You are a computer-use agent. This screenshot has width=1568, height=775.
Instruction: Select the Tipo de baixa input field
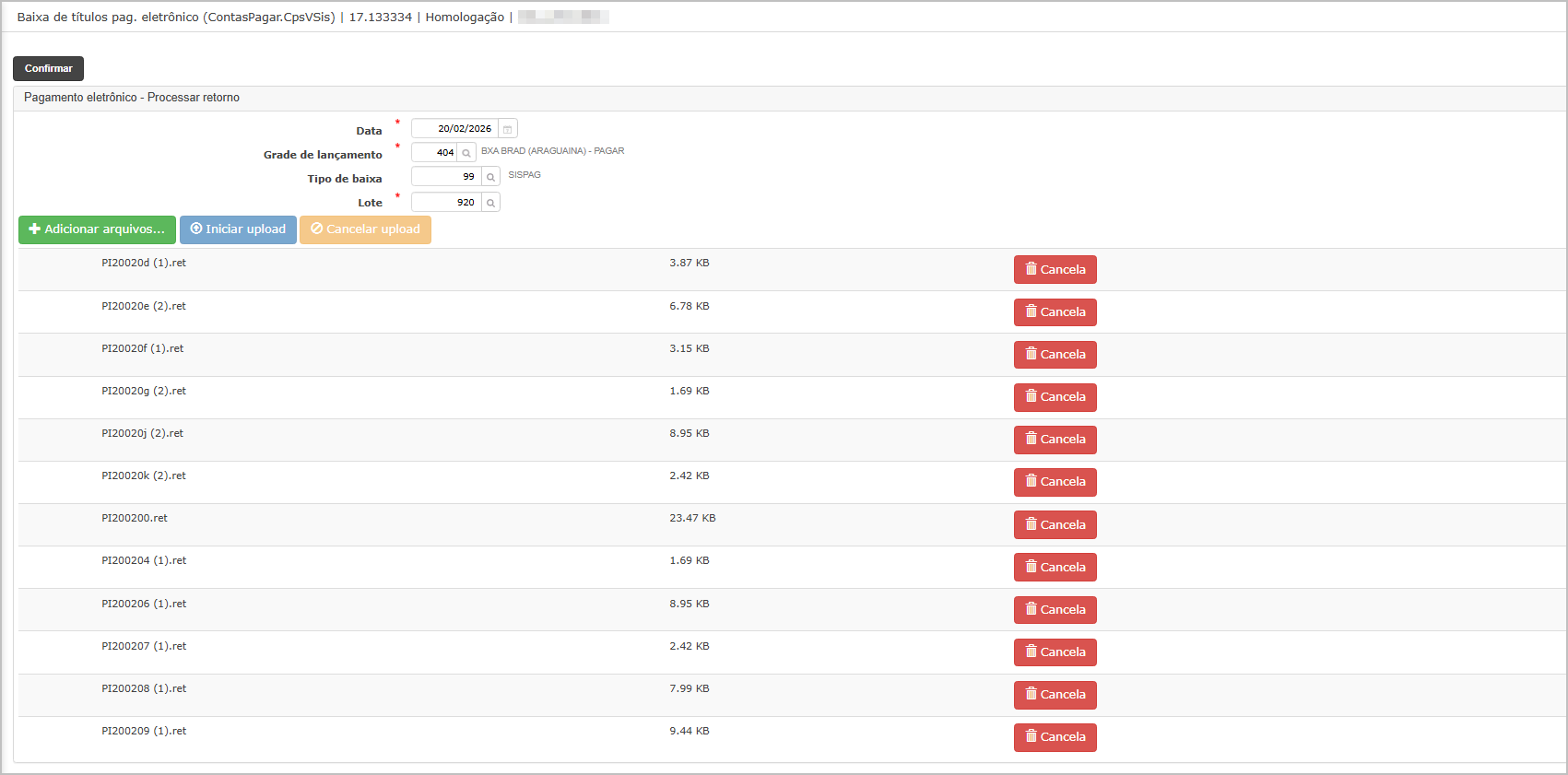(446, 177)
